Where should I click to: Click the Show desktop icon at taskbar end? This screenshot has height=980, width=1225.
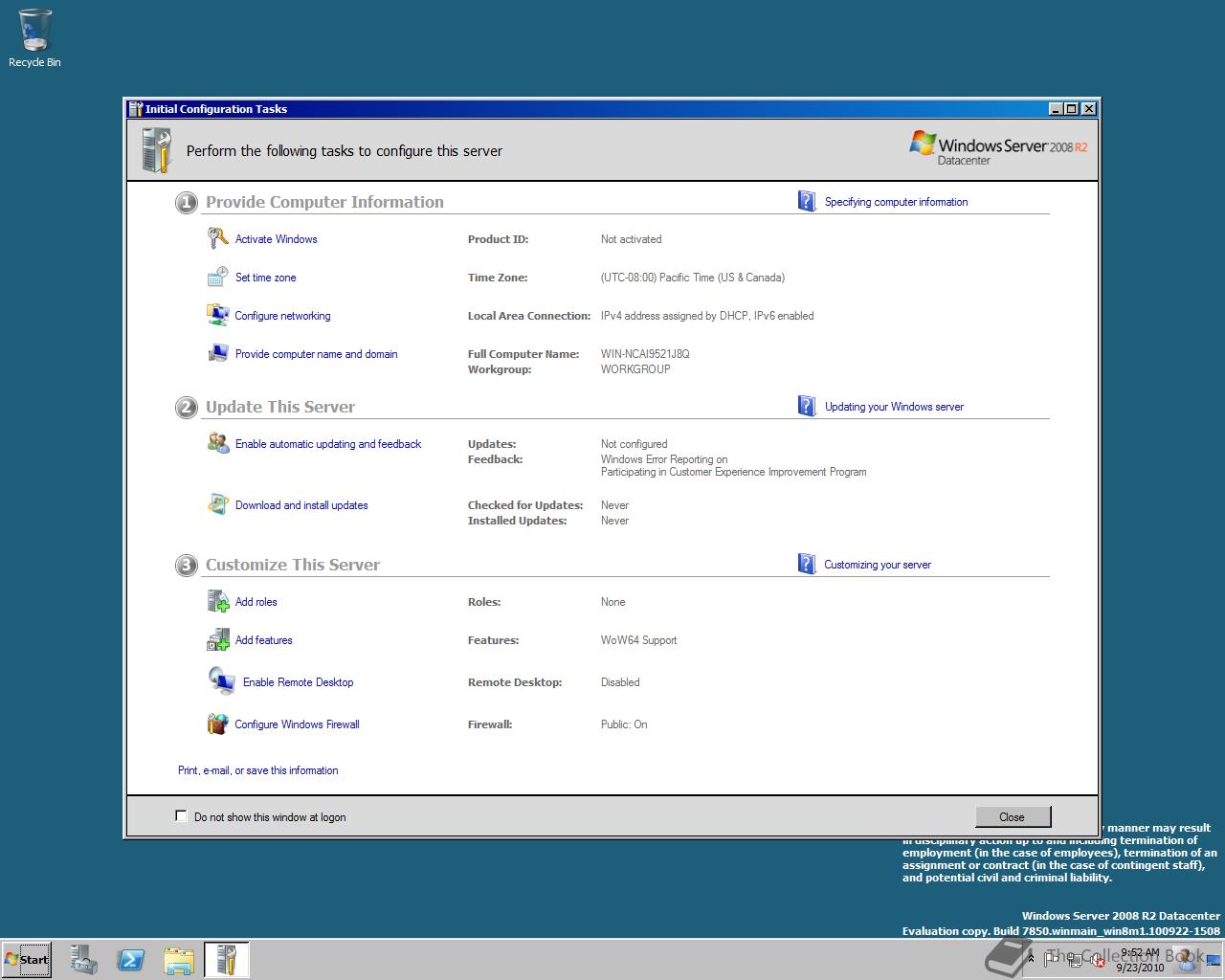1215,960
